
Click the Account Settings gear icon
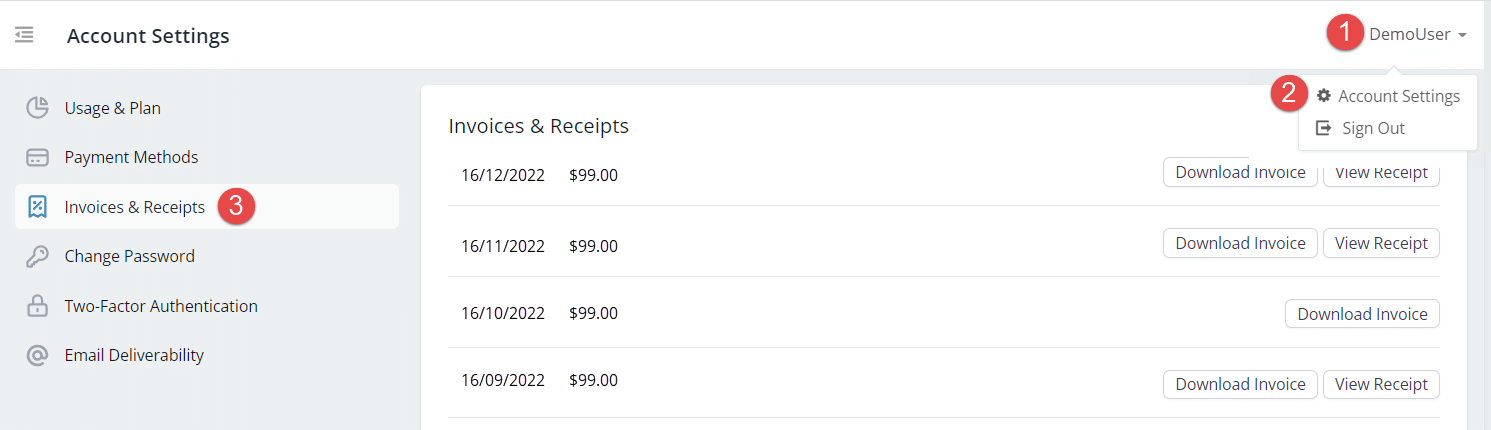click(x=1324, y=96)
